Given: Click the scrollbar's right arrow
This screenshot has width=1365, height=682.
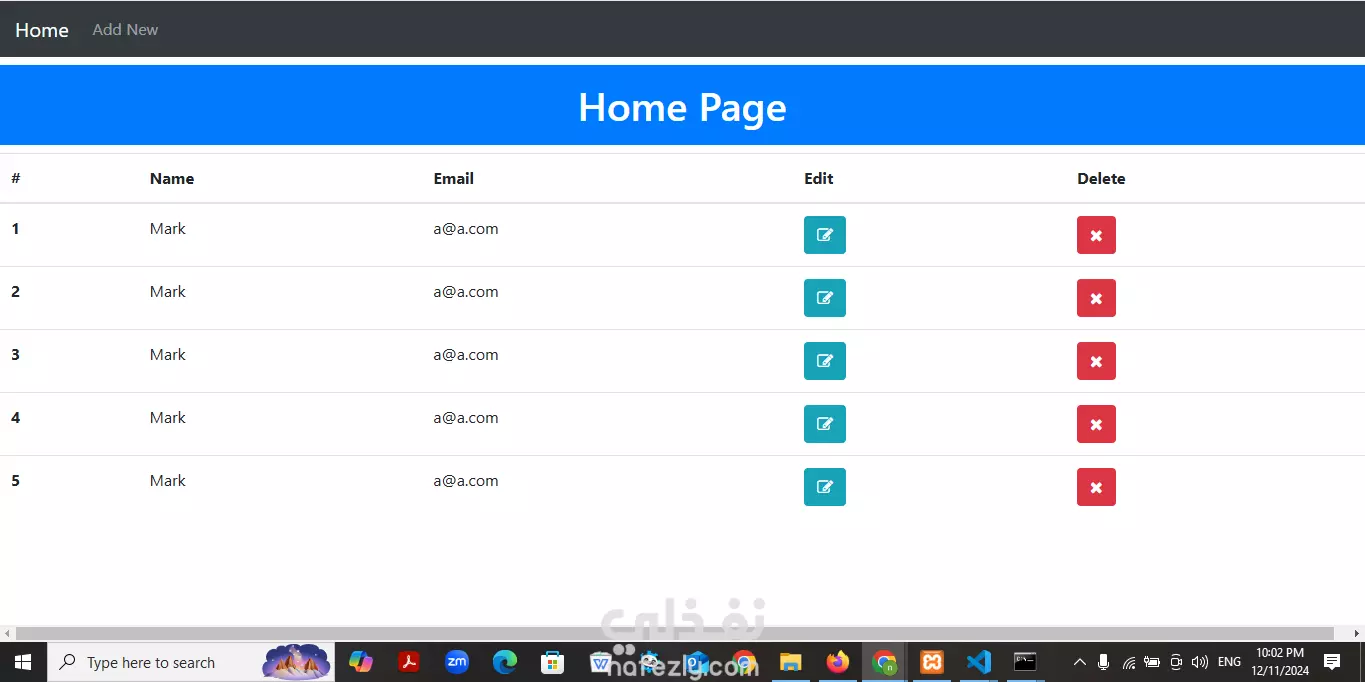Looking at the screenshot, I should click(x=1358, y=633).
